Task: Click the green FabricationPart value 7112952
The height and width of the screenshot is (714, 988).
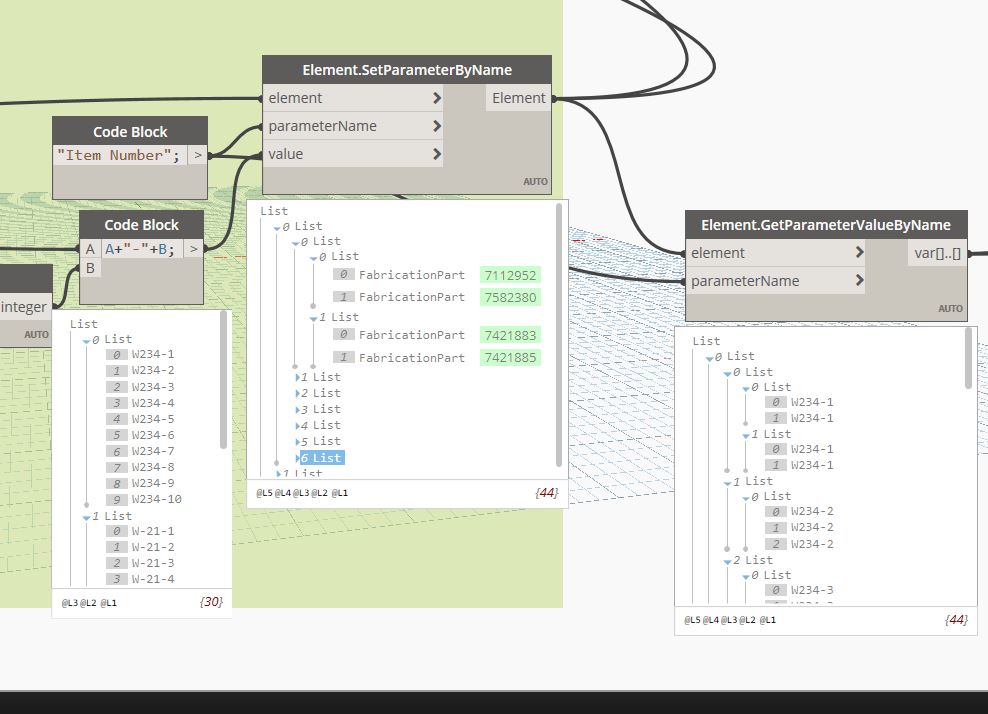Action: pyautogui.click(x=510, y=274)
